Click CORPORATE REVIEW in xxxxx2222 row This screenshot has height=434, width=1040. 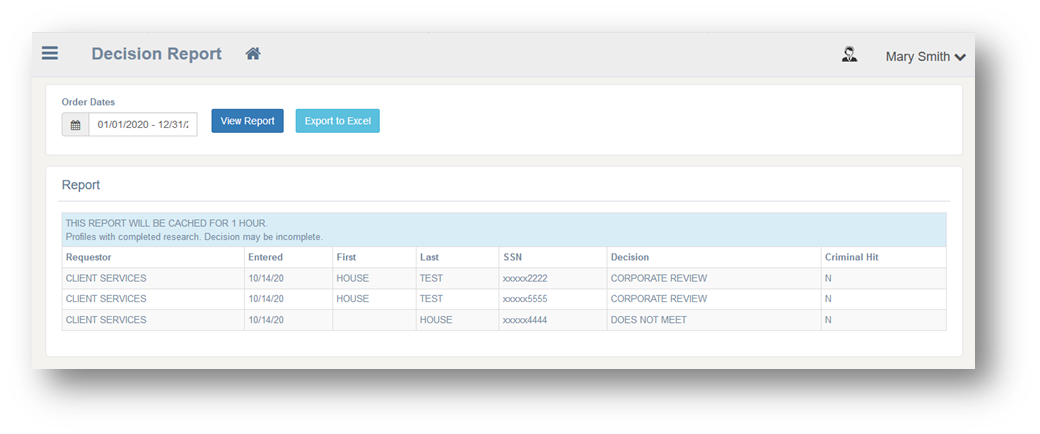pos(659,278)
